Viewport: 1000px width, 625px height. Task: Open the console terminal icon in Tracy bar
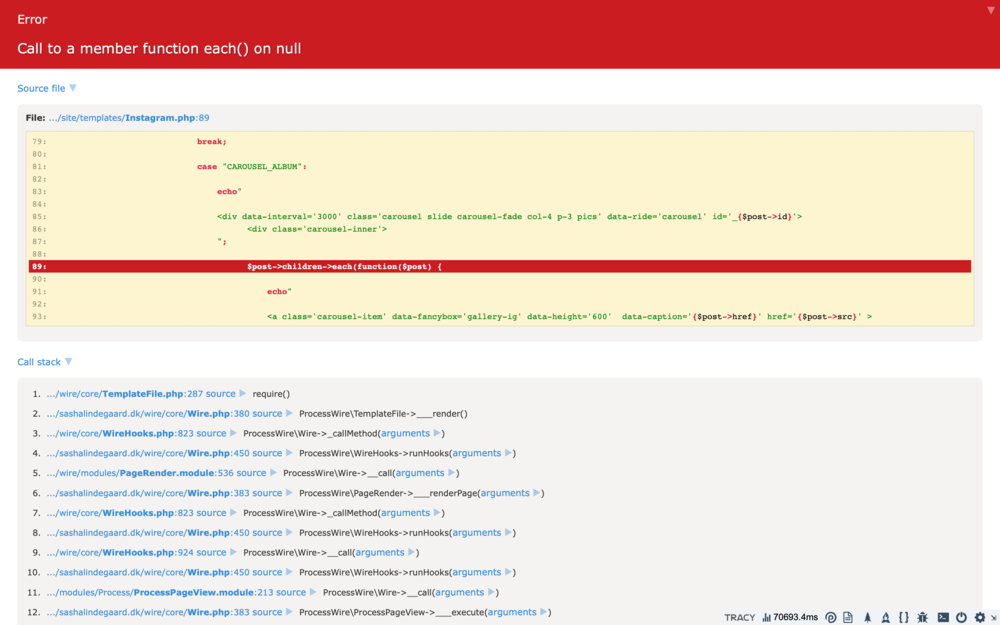943,618
